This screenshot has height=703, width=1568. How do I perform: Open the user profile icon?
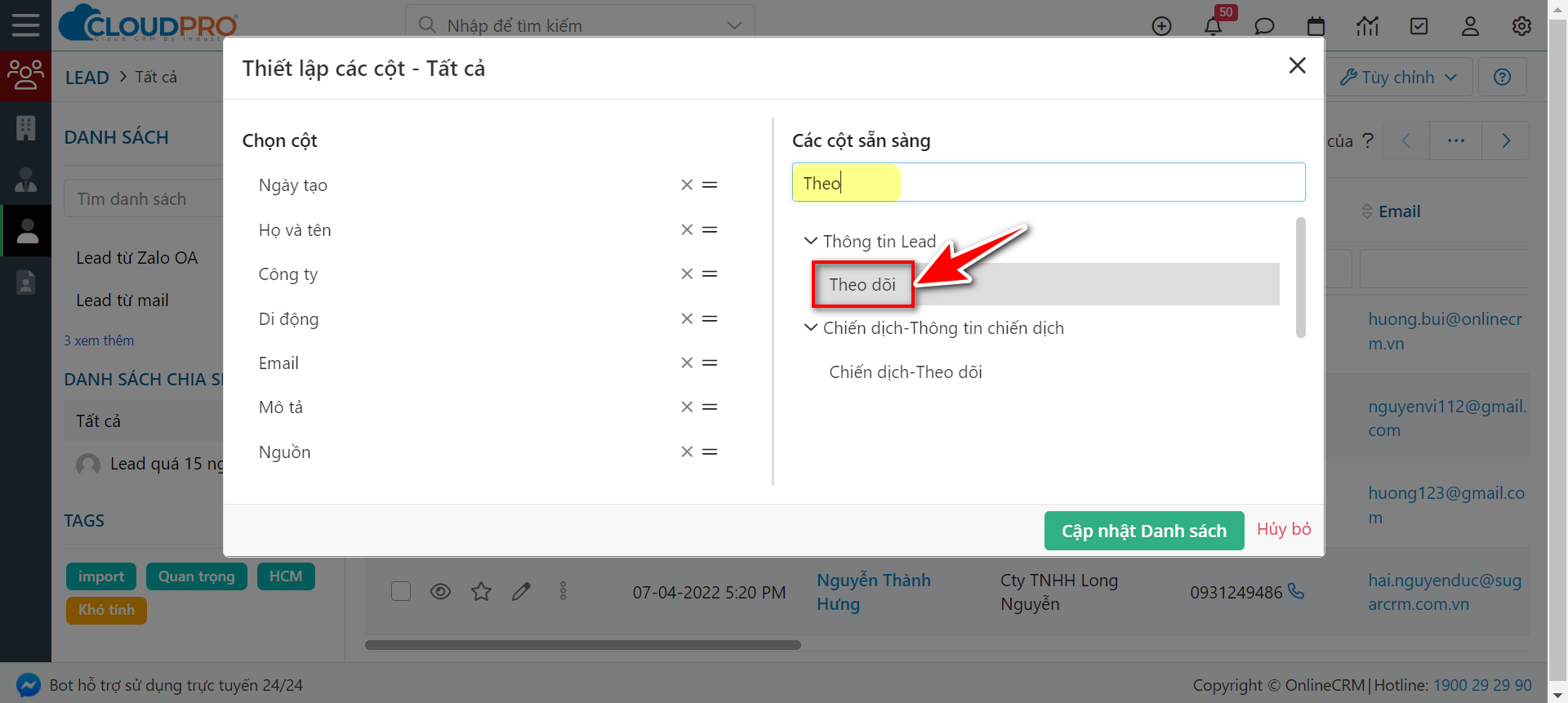click(x=1470, y=26)
